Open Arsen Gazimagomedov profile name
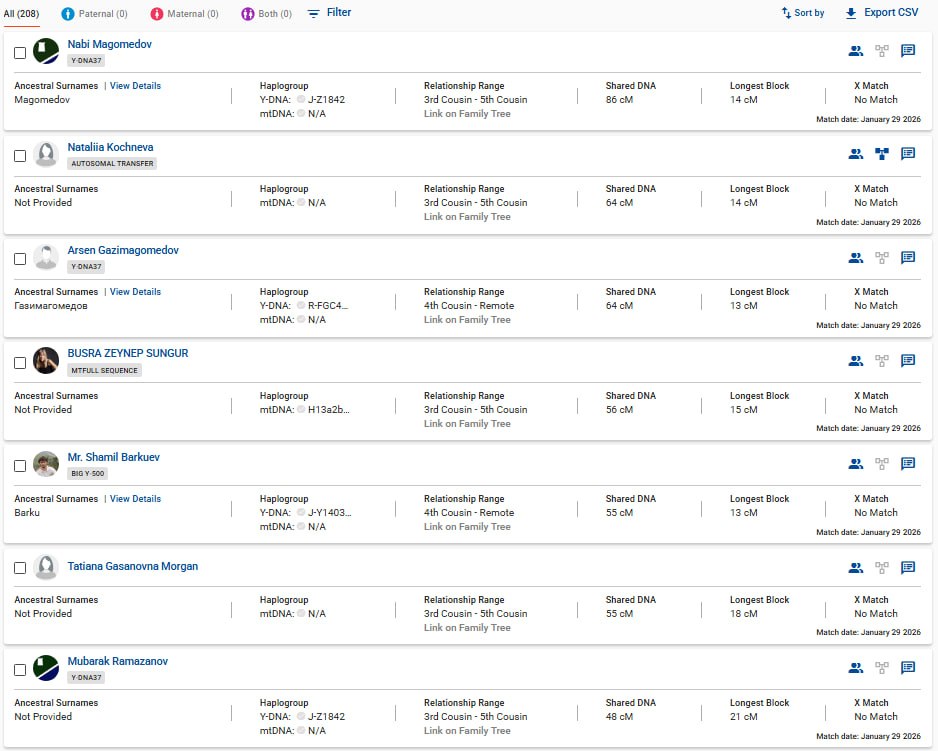Viewport: 938px width, 751px height. [123, 250]
